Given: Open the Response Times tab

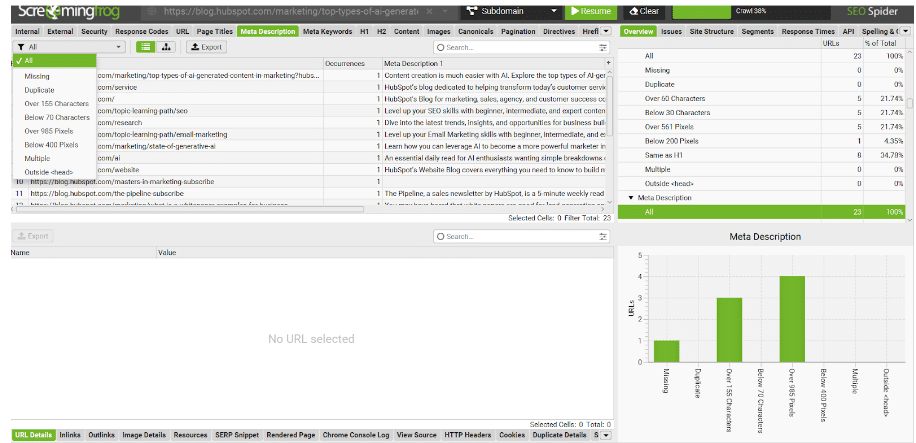Looking at the screenshot, I should pos(808,32).
